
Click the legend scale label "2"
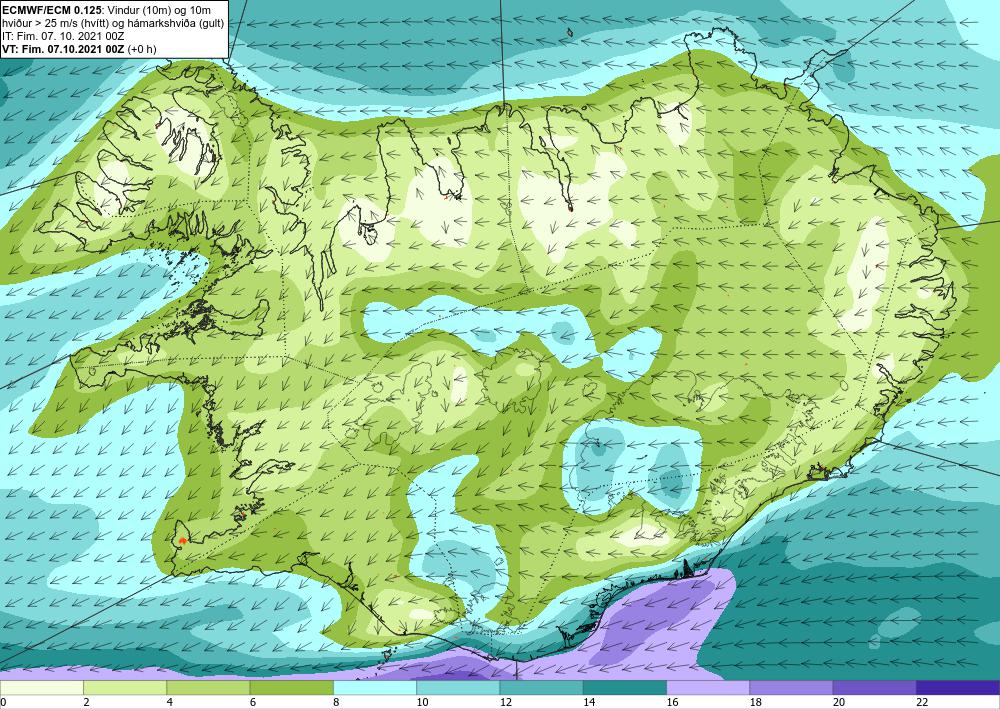click(x=86, y=703)
